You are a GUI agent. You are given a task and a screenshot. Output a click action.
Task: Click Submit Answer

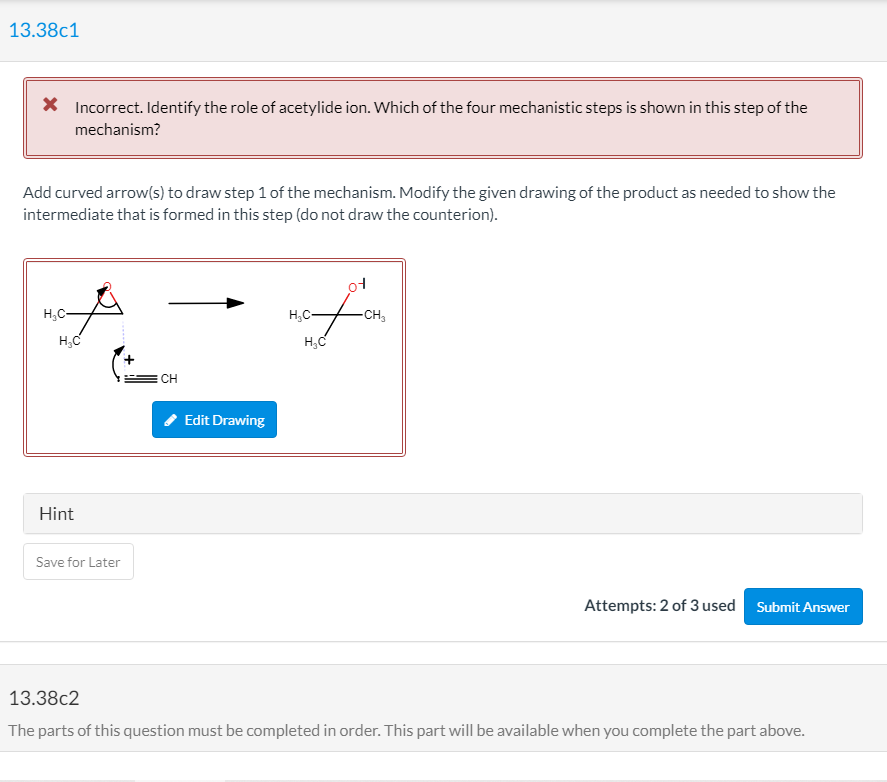pyautogui.click(x=803, y=606)
